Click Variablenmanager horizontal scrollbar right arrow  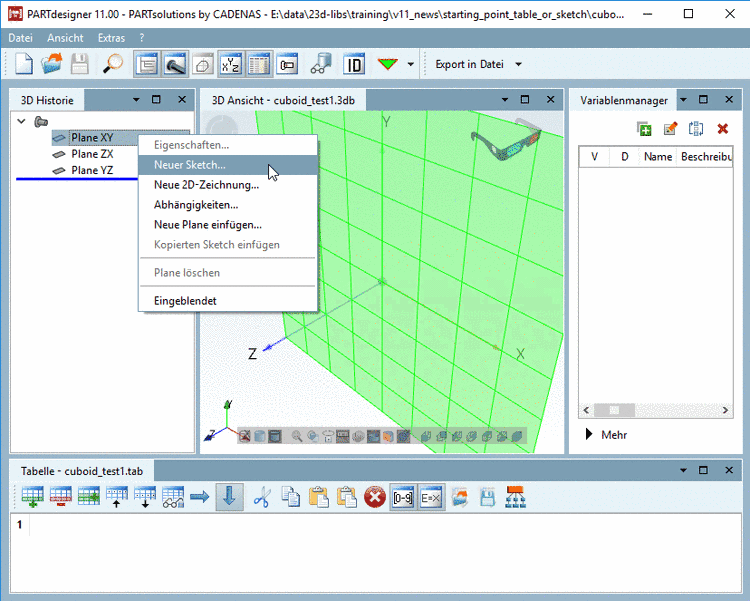(x=726, y=410)
